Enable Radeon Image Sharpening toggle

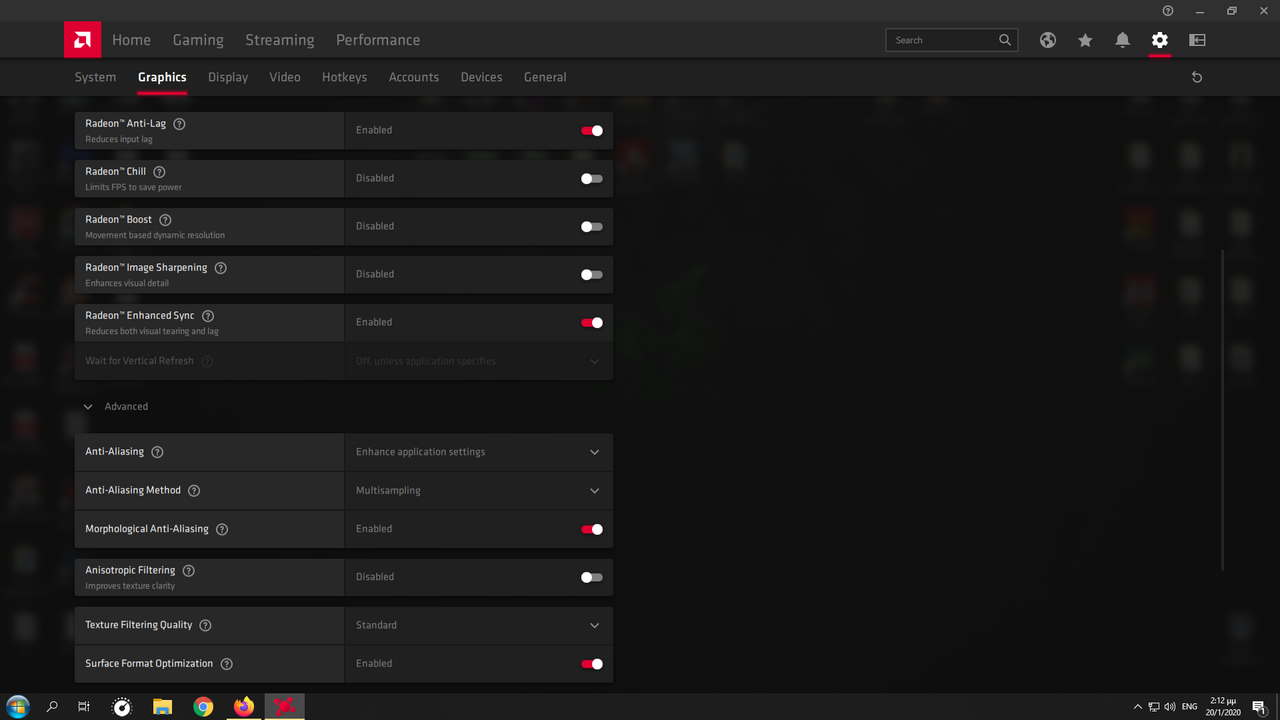coord(592,274)
